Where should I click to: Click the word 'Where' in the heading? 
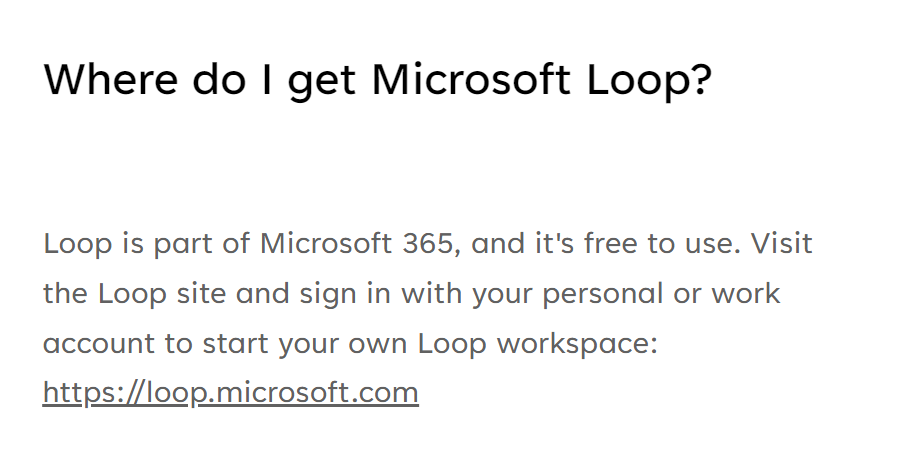(x=110, y=79)
